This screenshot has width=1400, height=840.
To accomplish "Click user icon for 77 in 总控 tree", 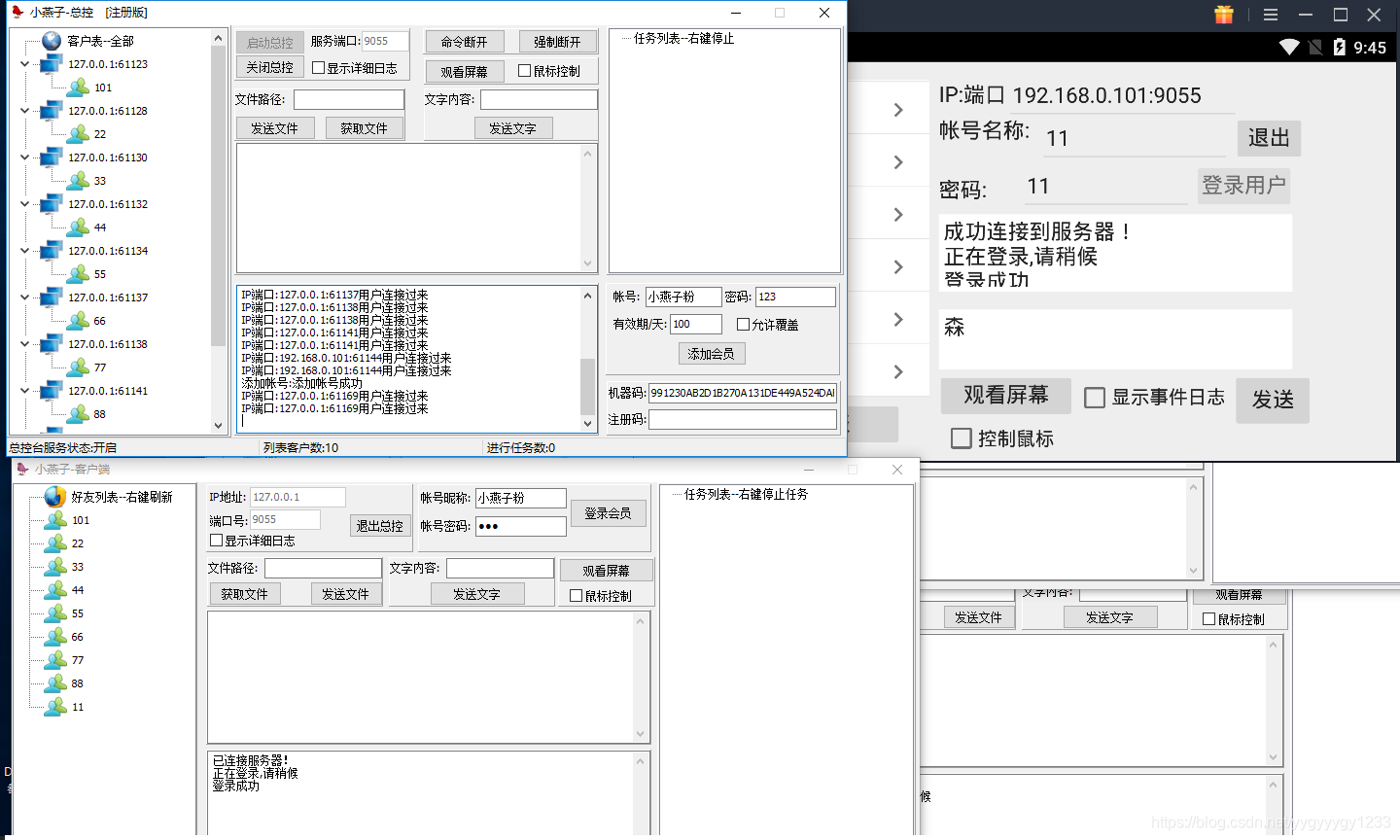I will coord(79,367).
